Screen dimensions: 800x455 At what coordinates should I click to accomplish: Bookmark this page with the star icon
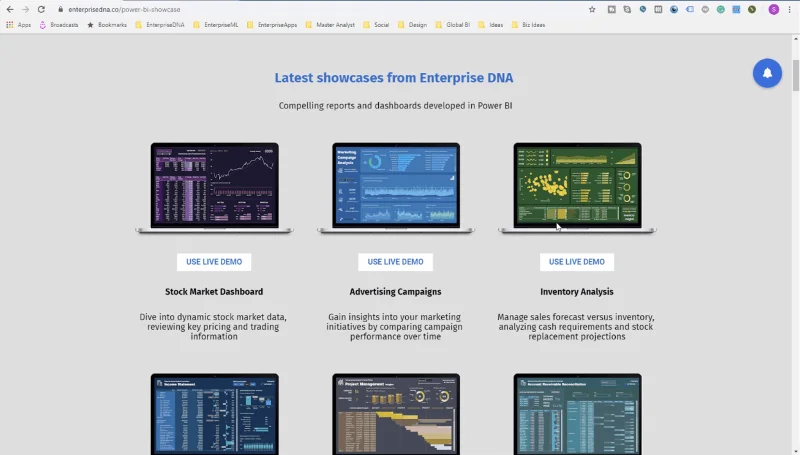pos(592,9)
